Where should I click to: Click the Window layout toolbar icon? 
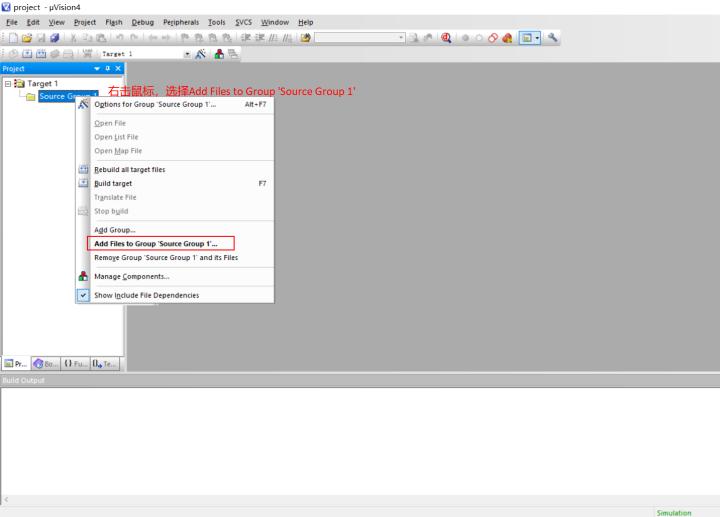click(x=527, y=38)
